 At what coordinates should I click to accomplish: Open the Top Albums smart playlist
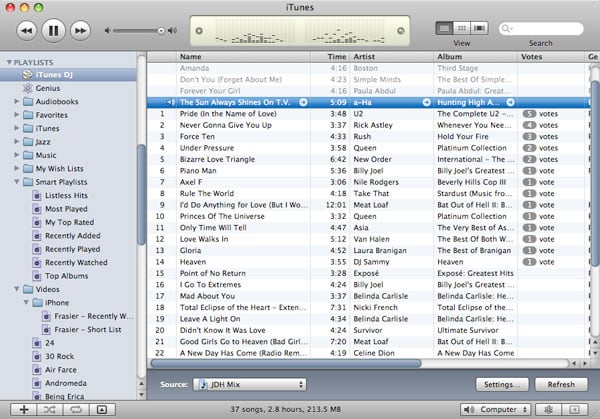coord(66,276)
